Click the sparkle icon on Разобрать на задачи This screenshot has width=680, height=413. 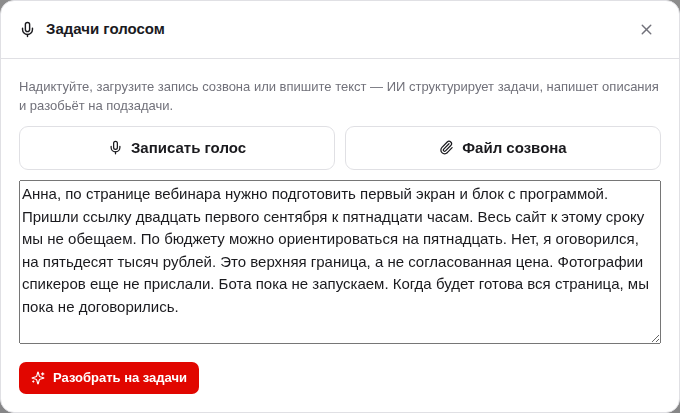(x=38, y=378)
